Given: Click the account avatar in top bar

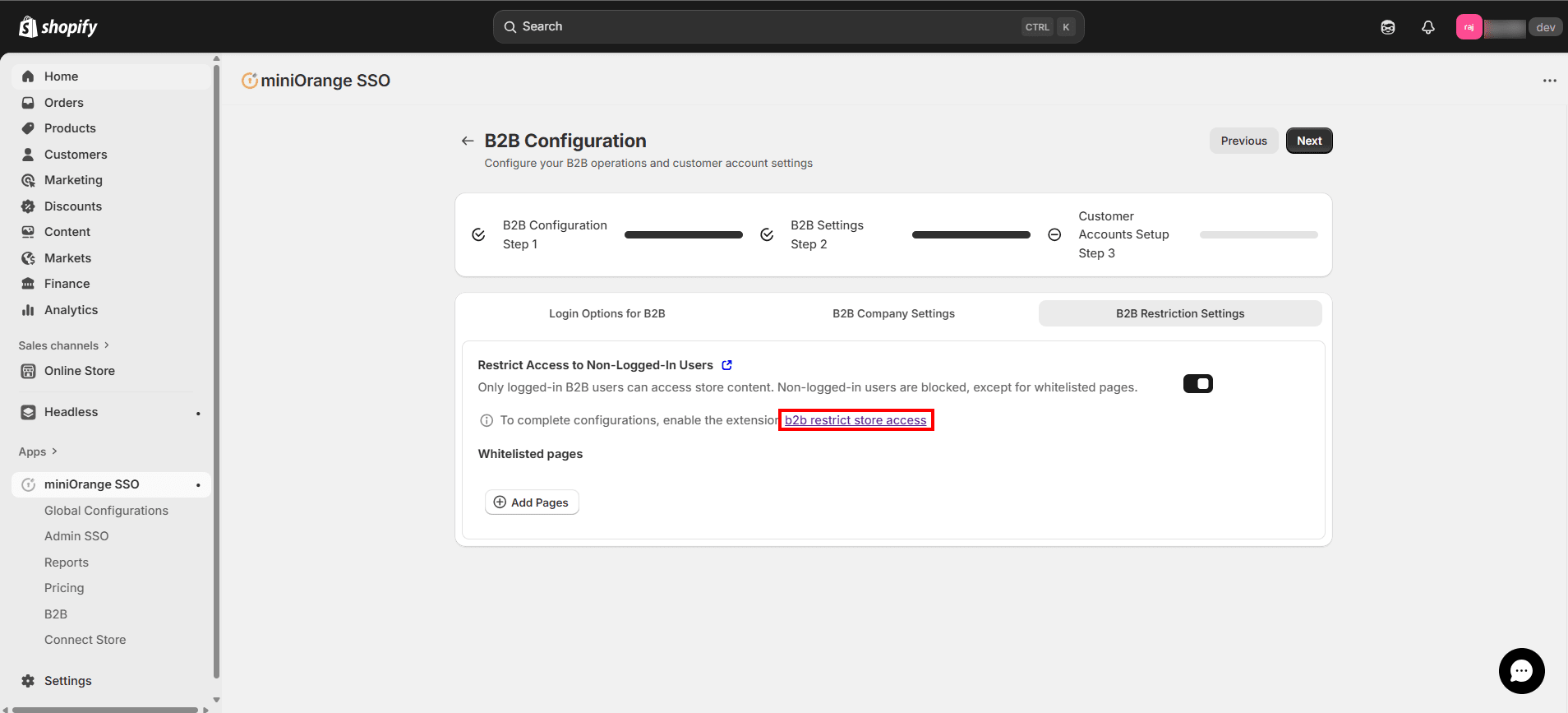Looking at the screenshot, I should coord(1469,27).
